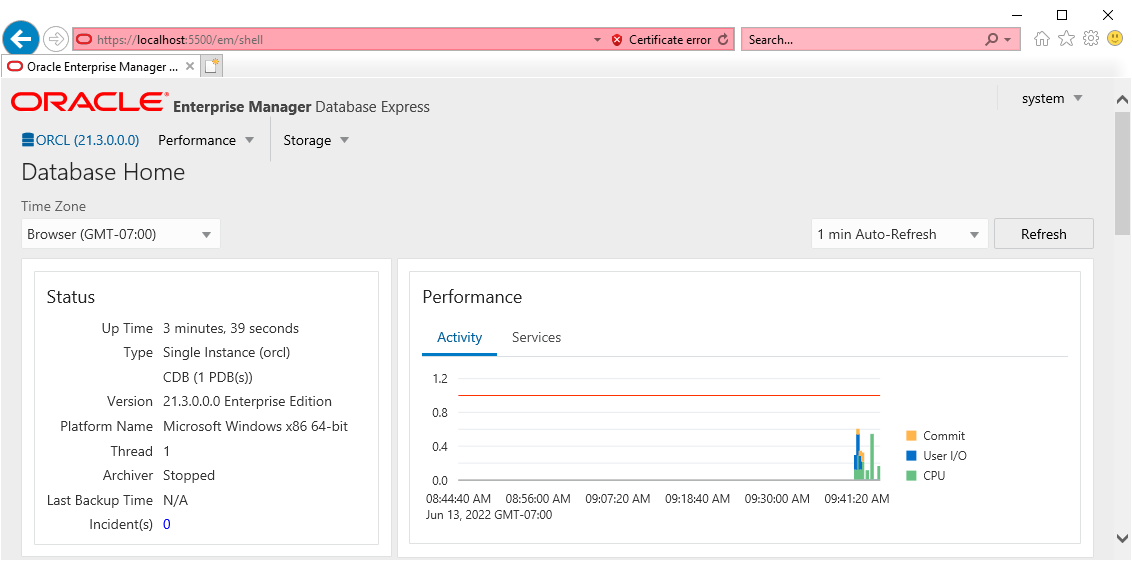Switch to the Services tab
This screenshot has height=566, width=1132.
(x=536, y=337)
